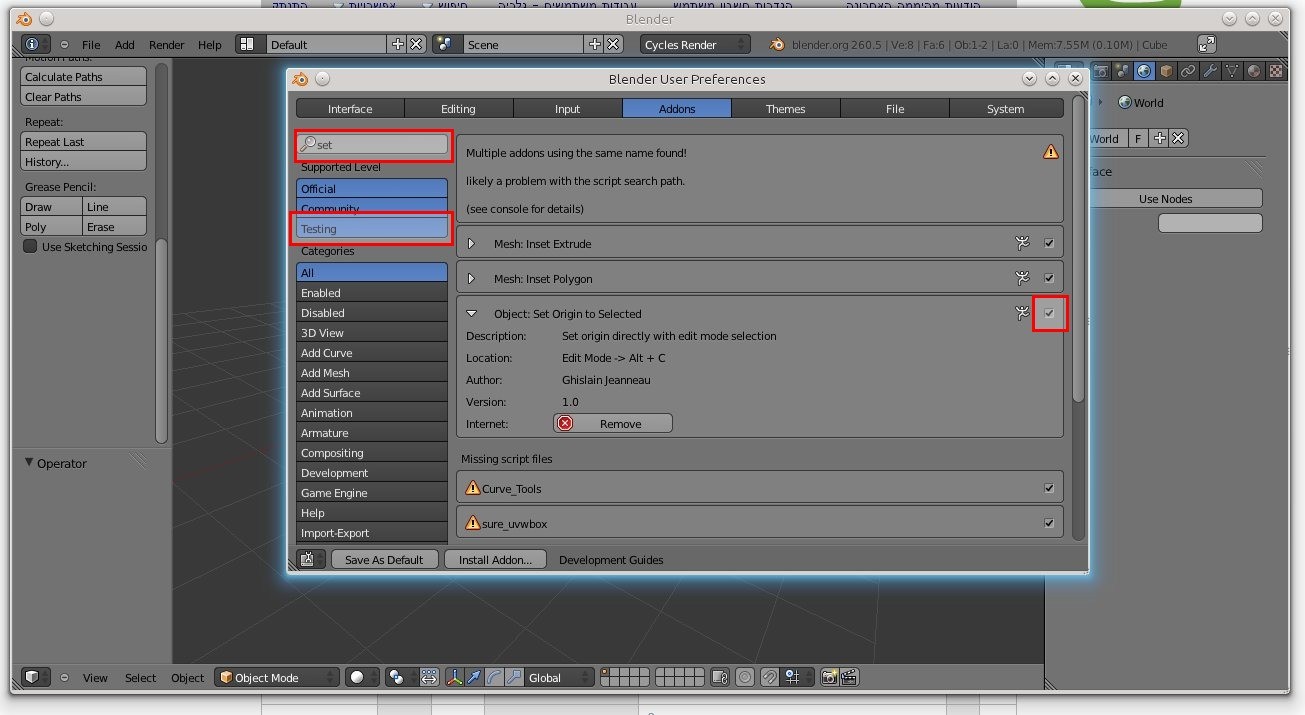Open the Cycles Render engine dropdown

[695, 44]
